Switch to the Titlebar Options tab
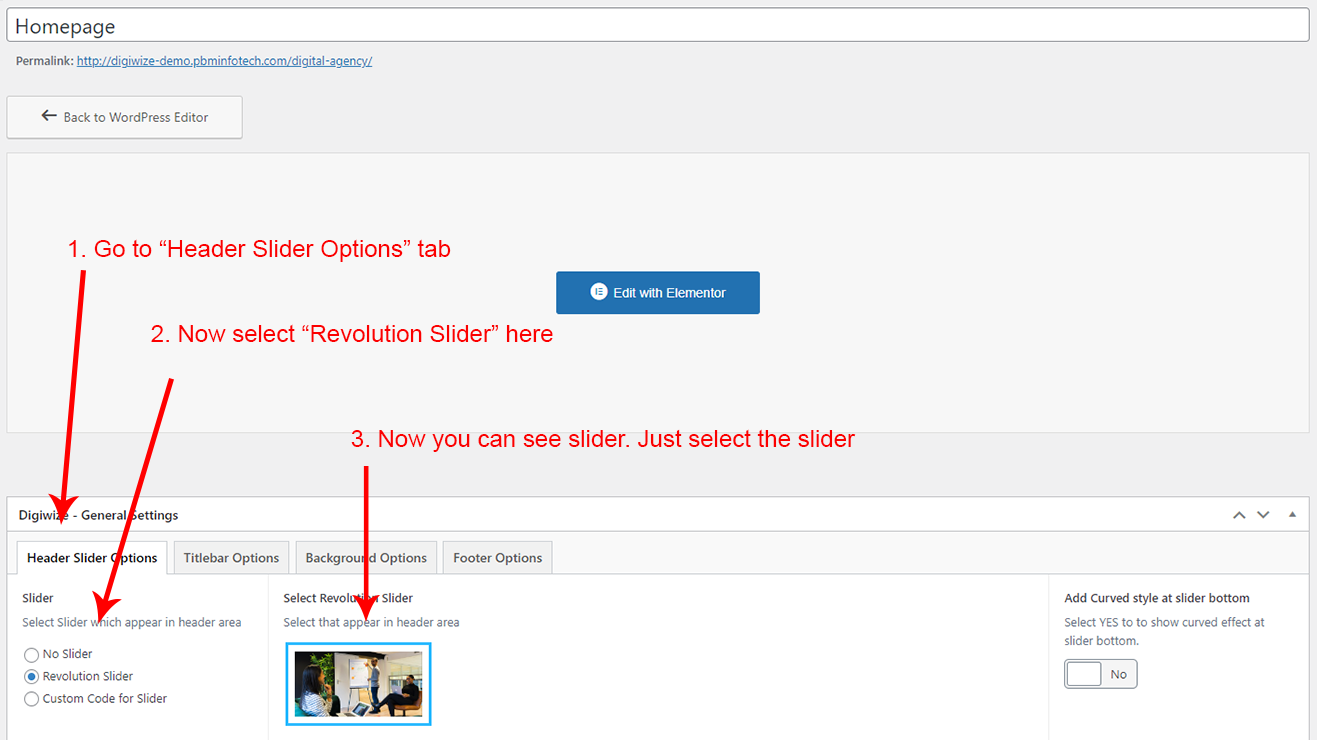This screenshot has height=740, width=1317. point(231,558)
